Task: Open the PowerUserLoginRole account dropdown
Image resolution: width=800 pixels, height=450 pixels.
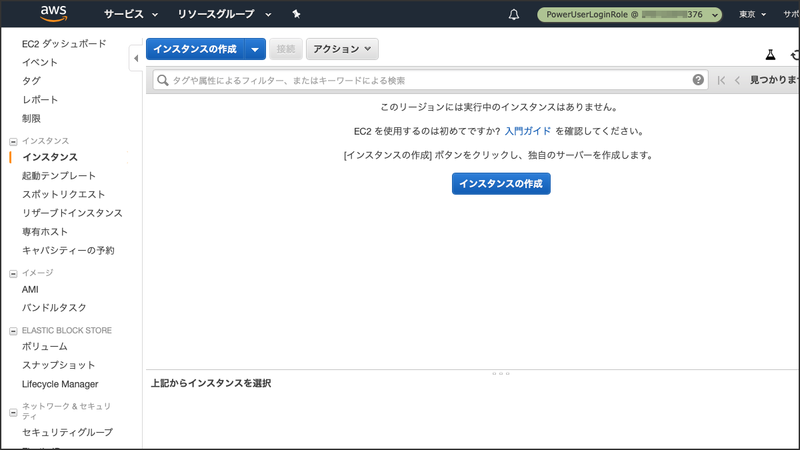Action: point(630,14)
